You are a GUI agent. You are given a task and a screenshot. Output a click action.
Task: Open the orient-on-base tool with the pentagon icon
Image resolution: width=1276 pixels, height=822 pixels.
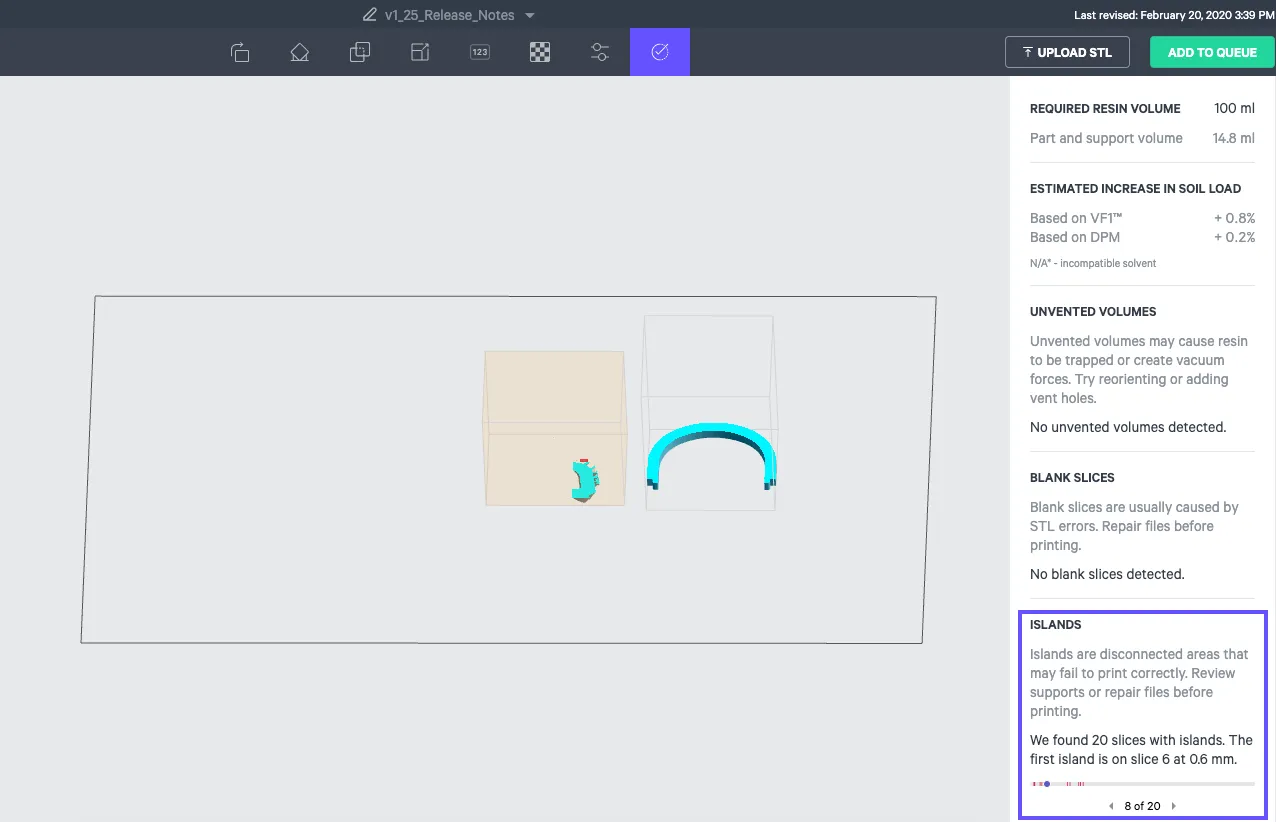tap(300, 52)
